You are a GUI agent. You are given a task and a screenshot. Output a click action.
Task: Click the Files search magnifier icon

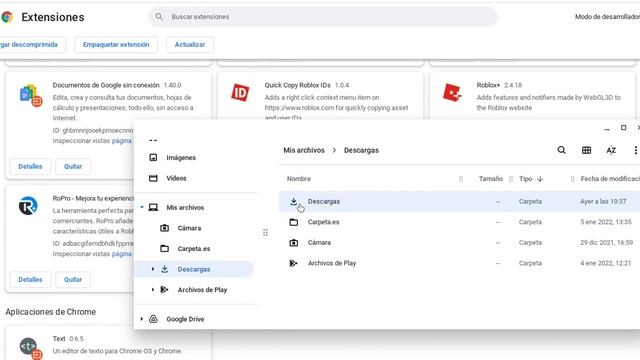click(562, 150)
